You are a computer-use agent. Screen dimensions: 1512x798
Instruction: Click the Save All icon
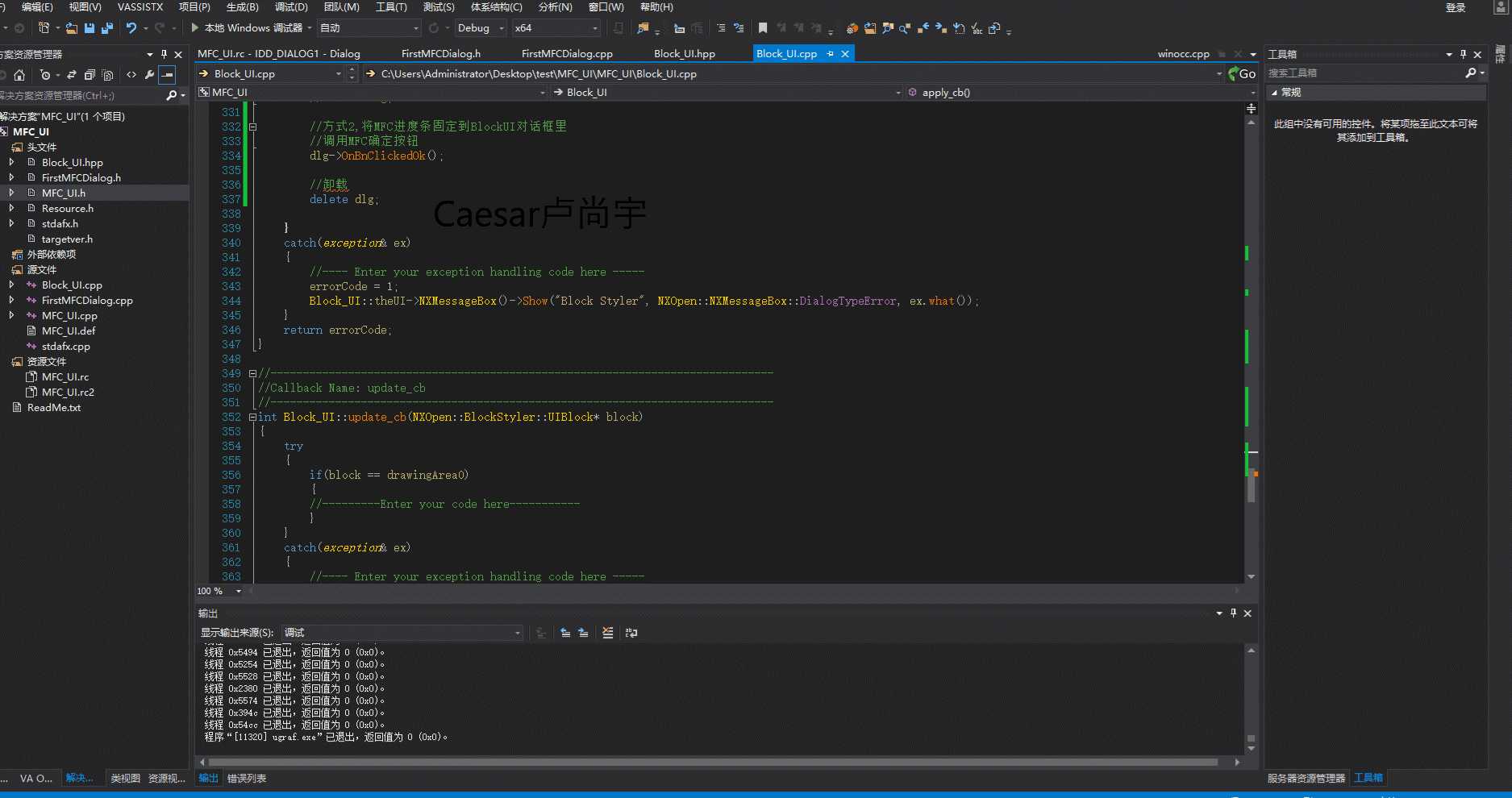107,28
